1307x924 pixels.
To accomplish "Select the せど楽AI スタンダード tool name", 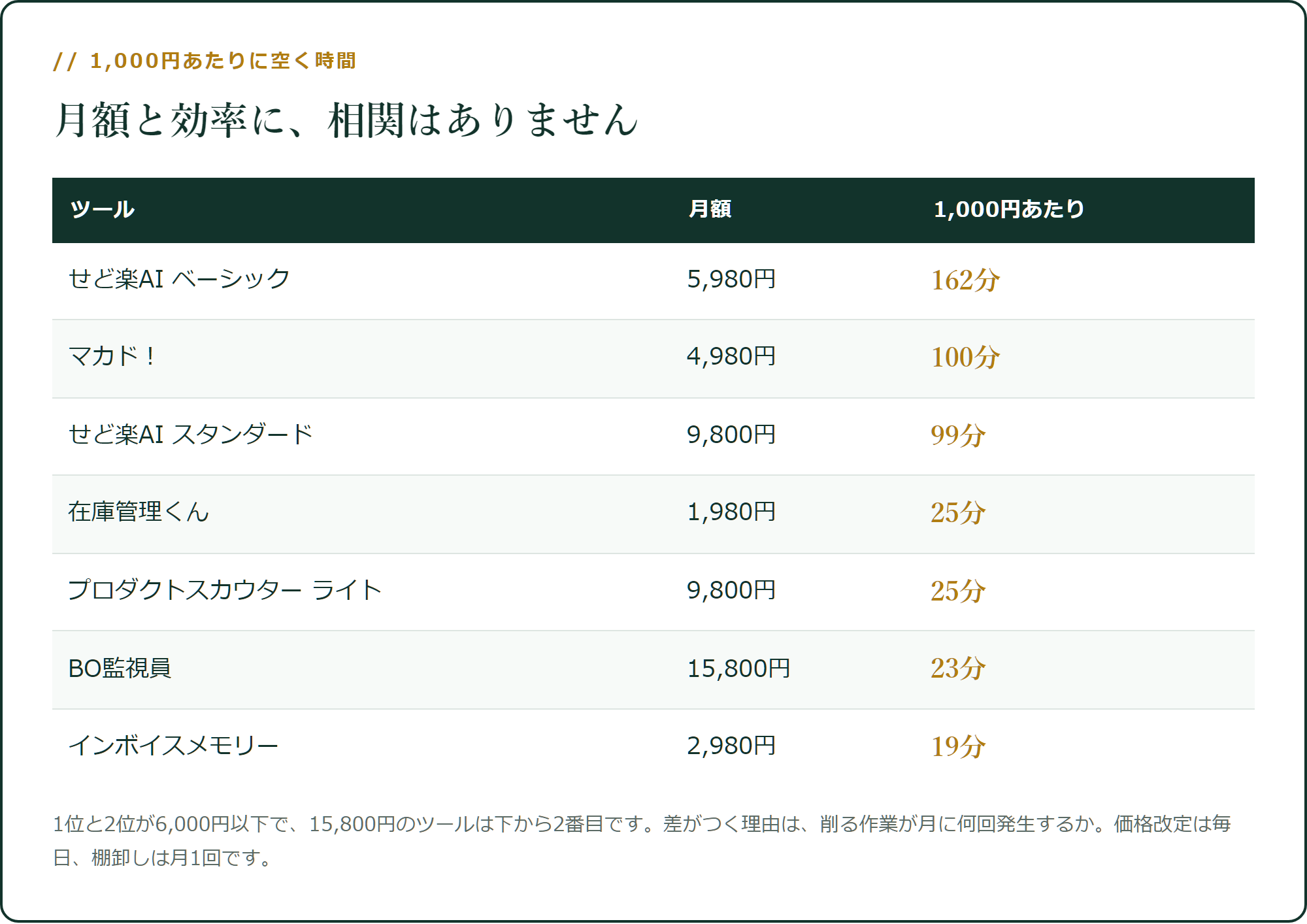I will coord(190,435).
